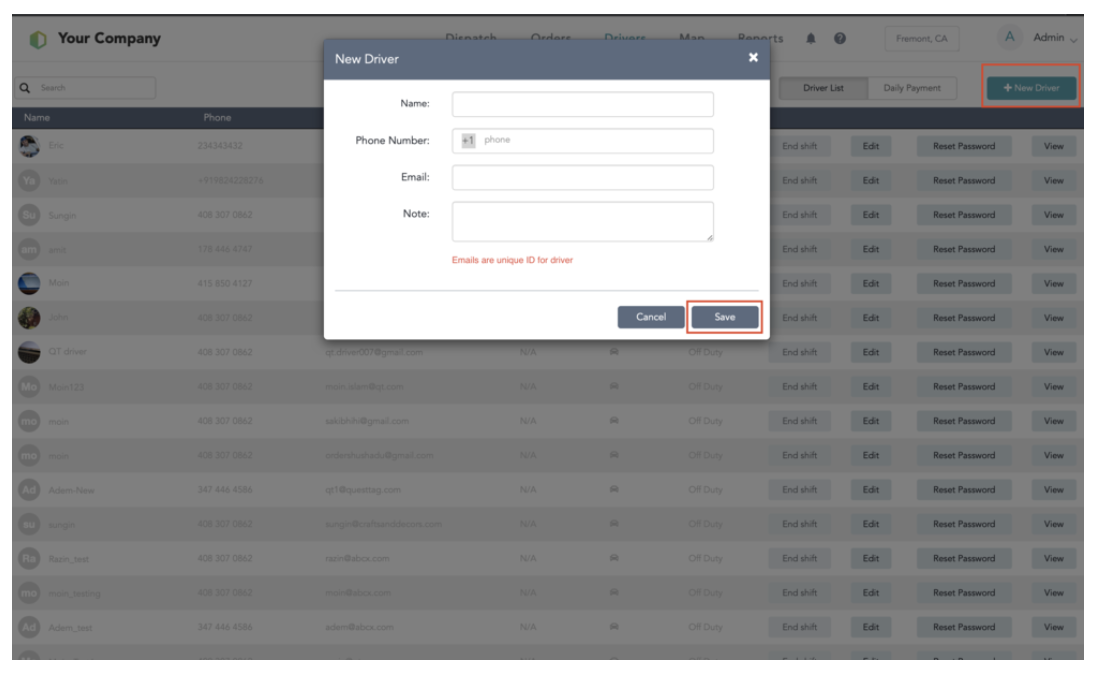Open John's driver avatar
This screenshot has height=676, width=1098.
click(x=29, y=316)
